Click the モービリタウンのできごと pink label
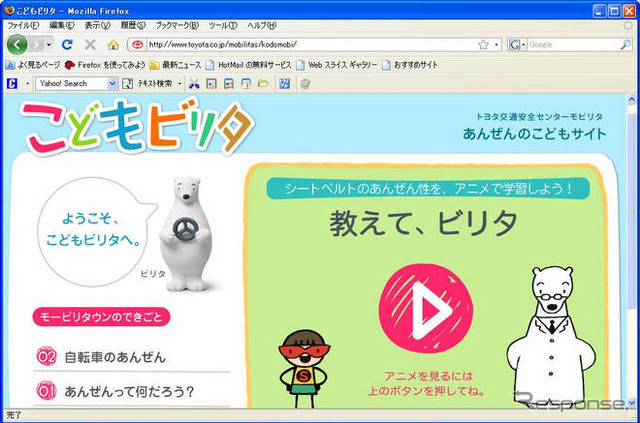Viewport: 640px width, 423px height. pyautogui.click(x=101, y=317)
